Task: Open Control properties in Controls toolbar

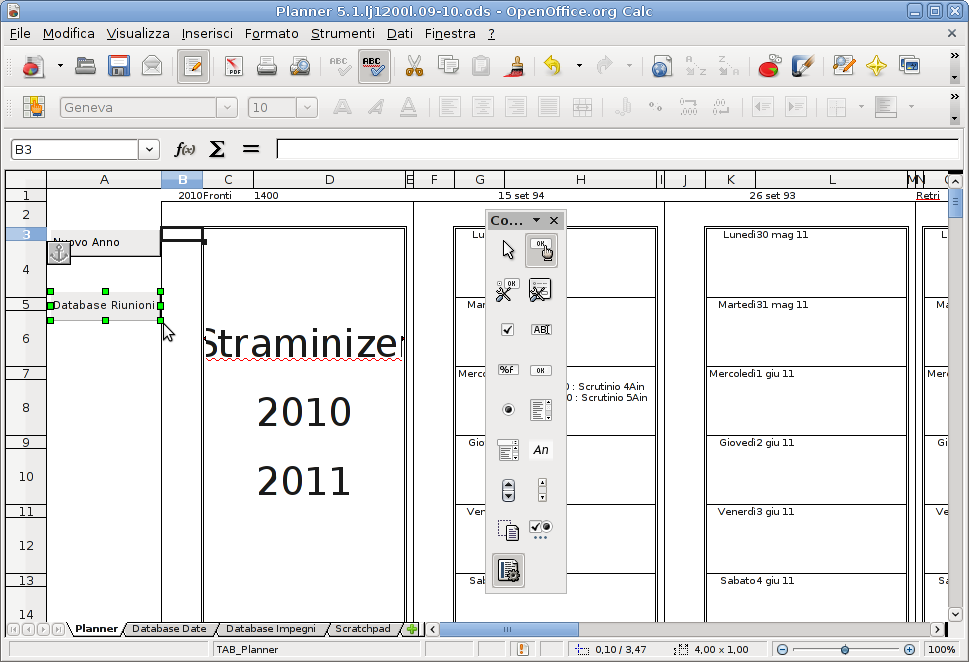Action: pyautogui.click(x=508, y=290)
